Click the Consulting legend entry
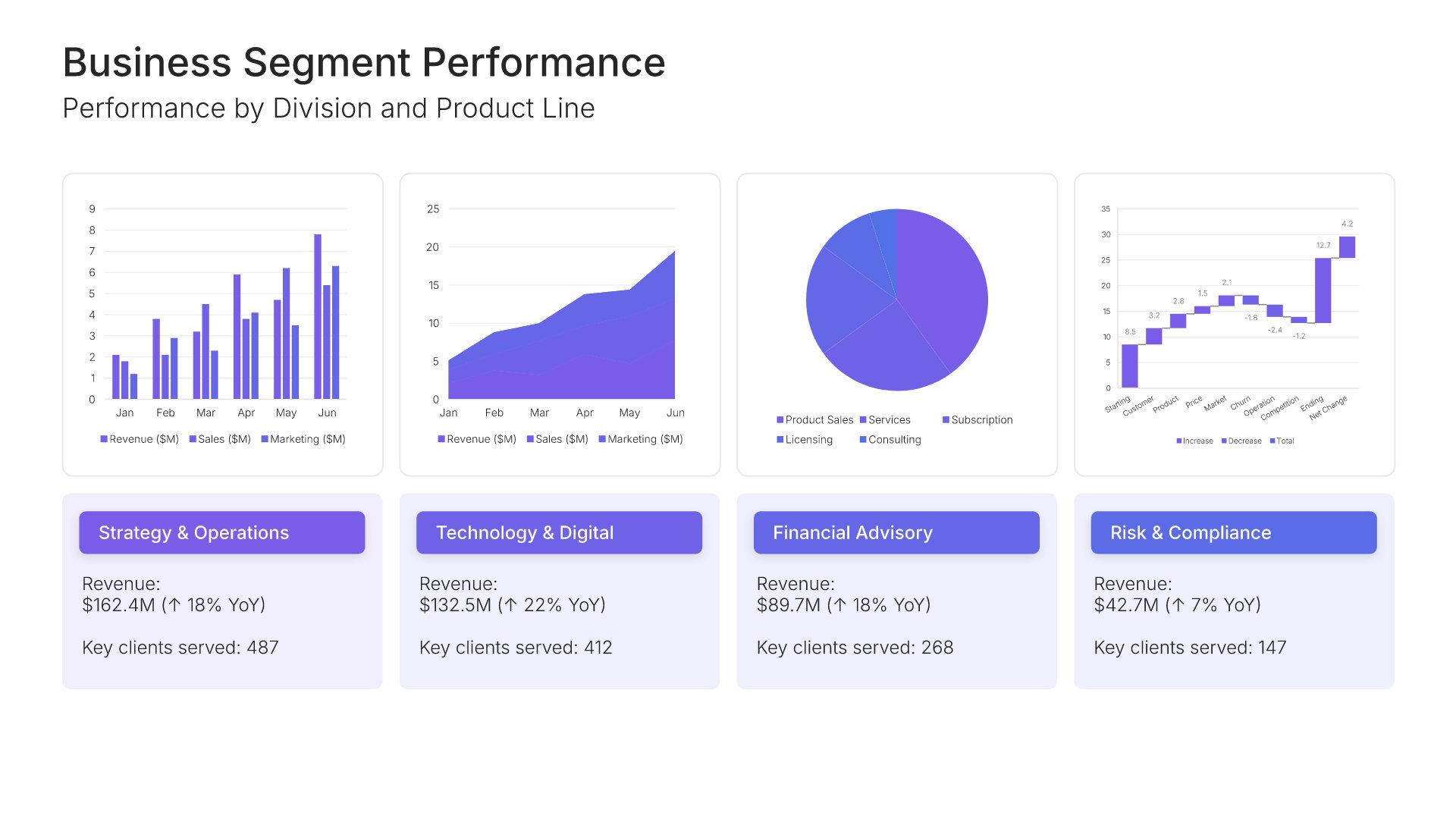The height and width of the screenshot is (819, 1456). (894, 440)
